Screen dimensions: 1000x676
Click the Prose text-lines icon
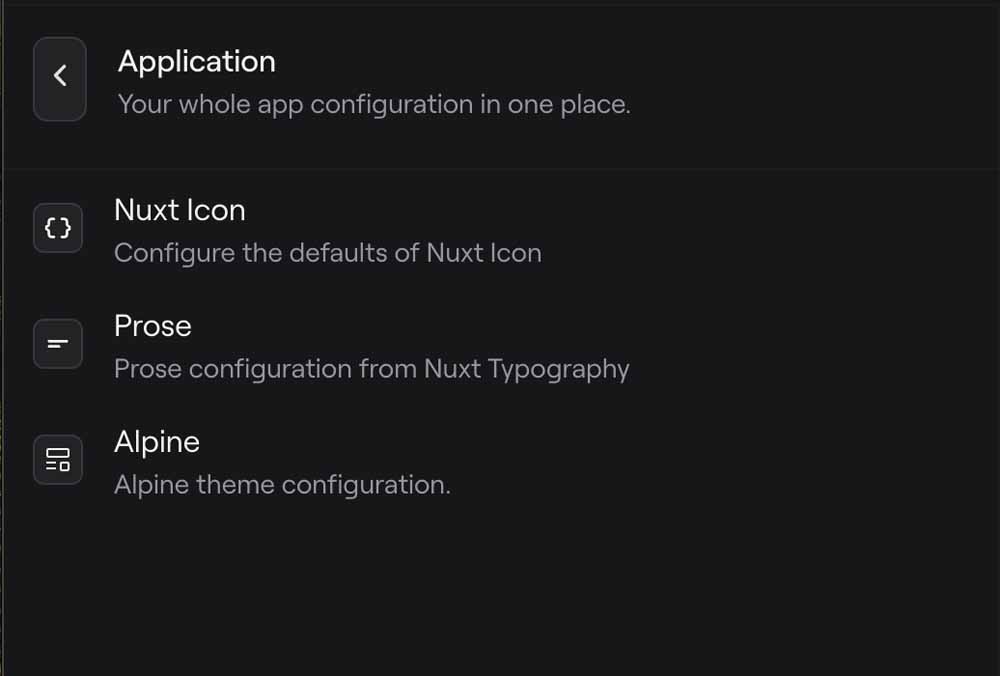pyautogui.click(x=58, y=345)
